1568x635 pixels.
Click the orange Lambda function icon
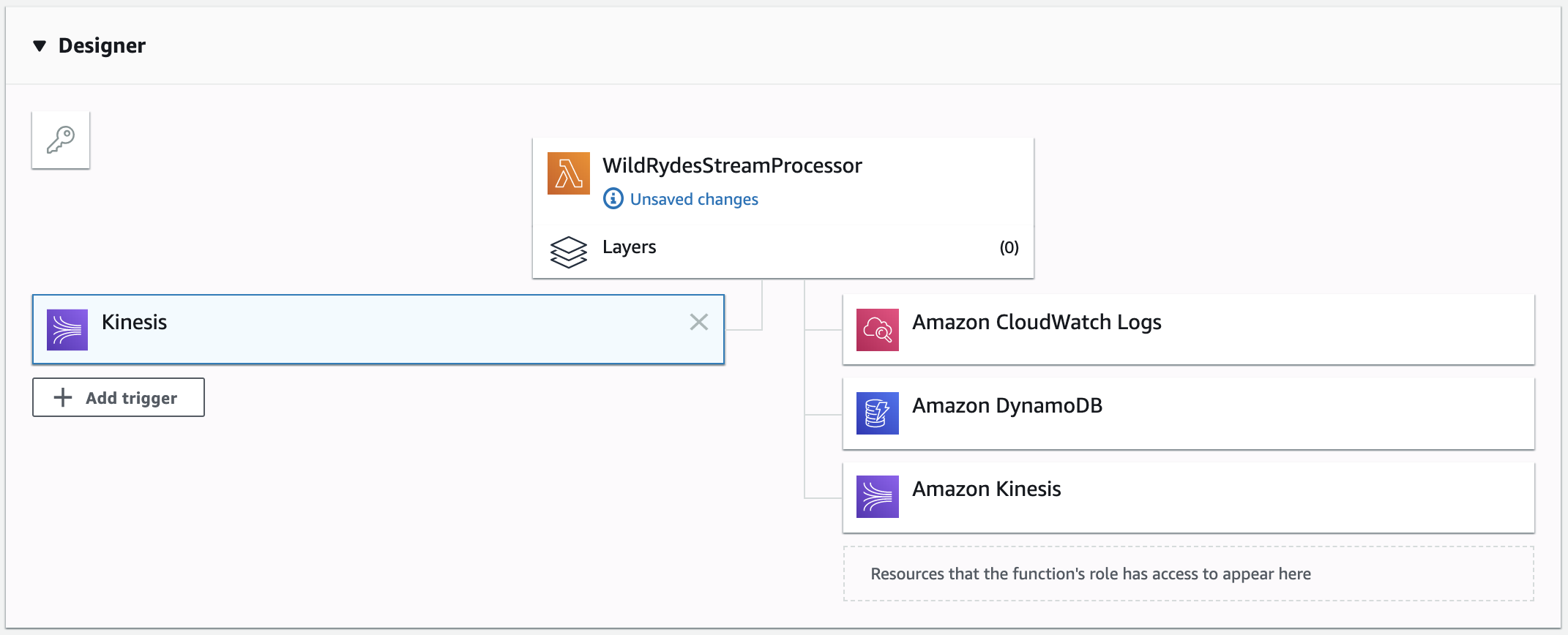(569, 173)
